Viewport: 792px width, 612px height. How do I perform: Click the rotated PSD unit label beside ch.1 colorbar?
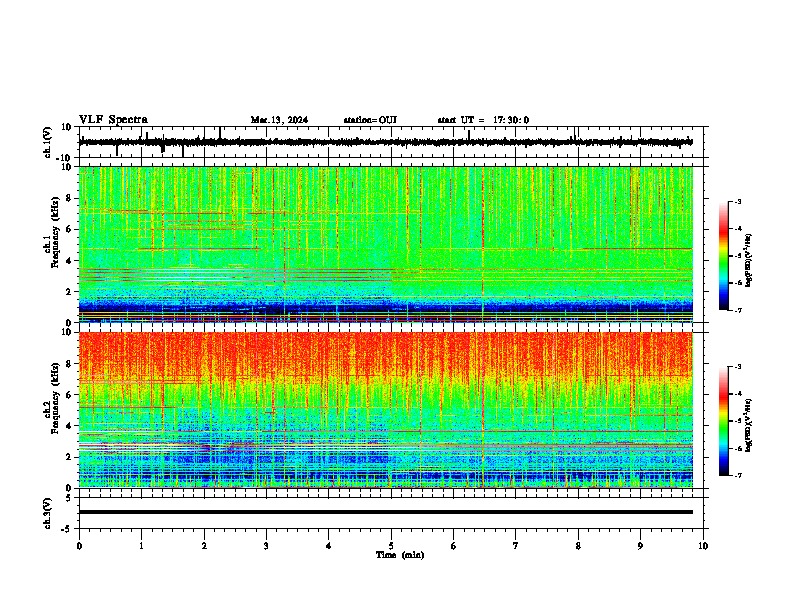click(x=749, y=261)
